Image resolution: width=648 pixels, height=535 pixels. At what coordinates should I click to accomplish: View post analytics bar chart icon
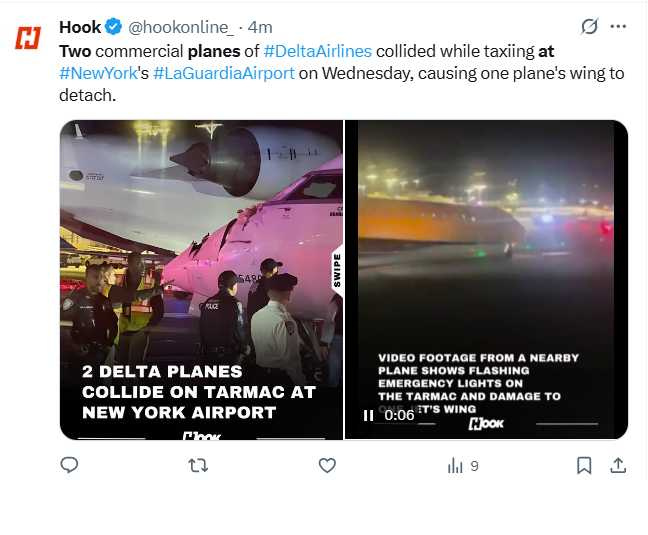(x=456, y=465)
